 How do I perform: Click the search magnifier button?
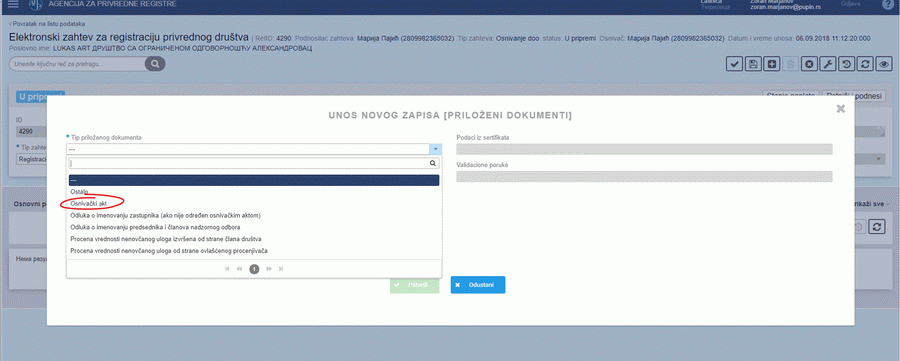coord(155,64)
